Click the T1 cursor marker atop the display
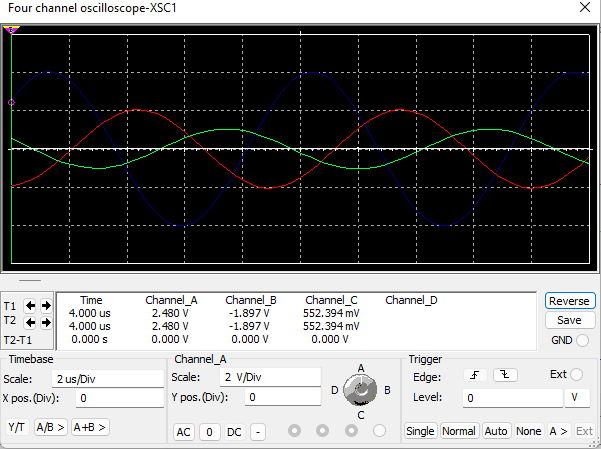Screen dimensions: 601x449 (12, 32)
